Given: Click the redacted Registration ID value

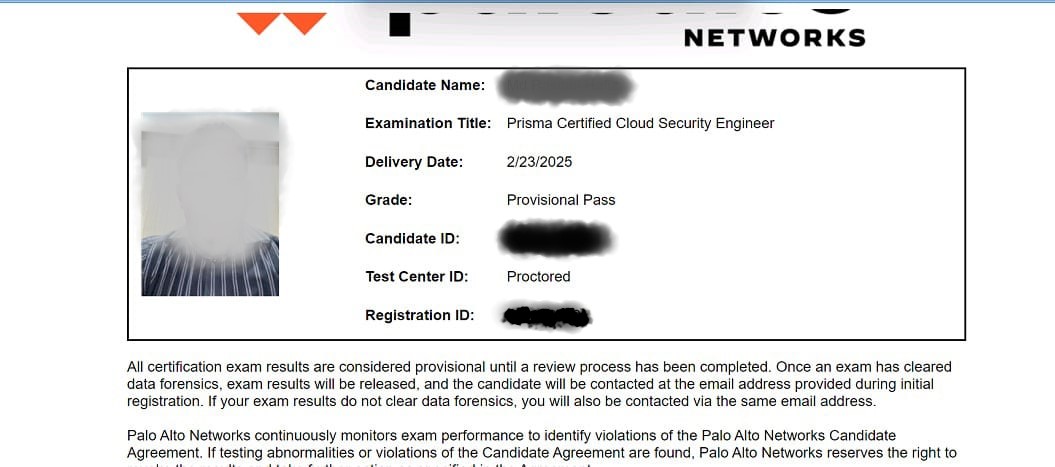Looking at the screenshot, I should [x=547, y=317].
